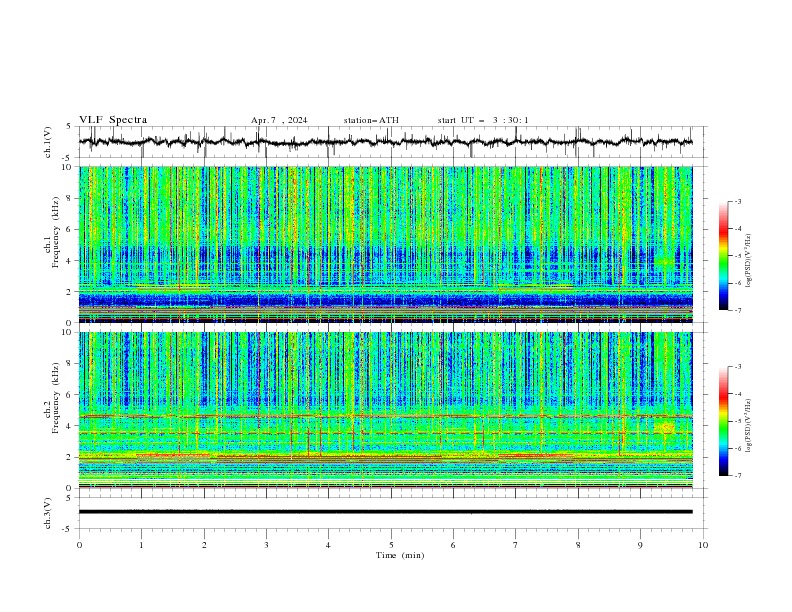This screenshot has width=792, height=612.
Task: Click time axis tick label '9'
Action: [640, 545]
